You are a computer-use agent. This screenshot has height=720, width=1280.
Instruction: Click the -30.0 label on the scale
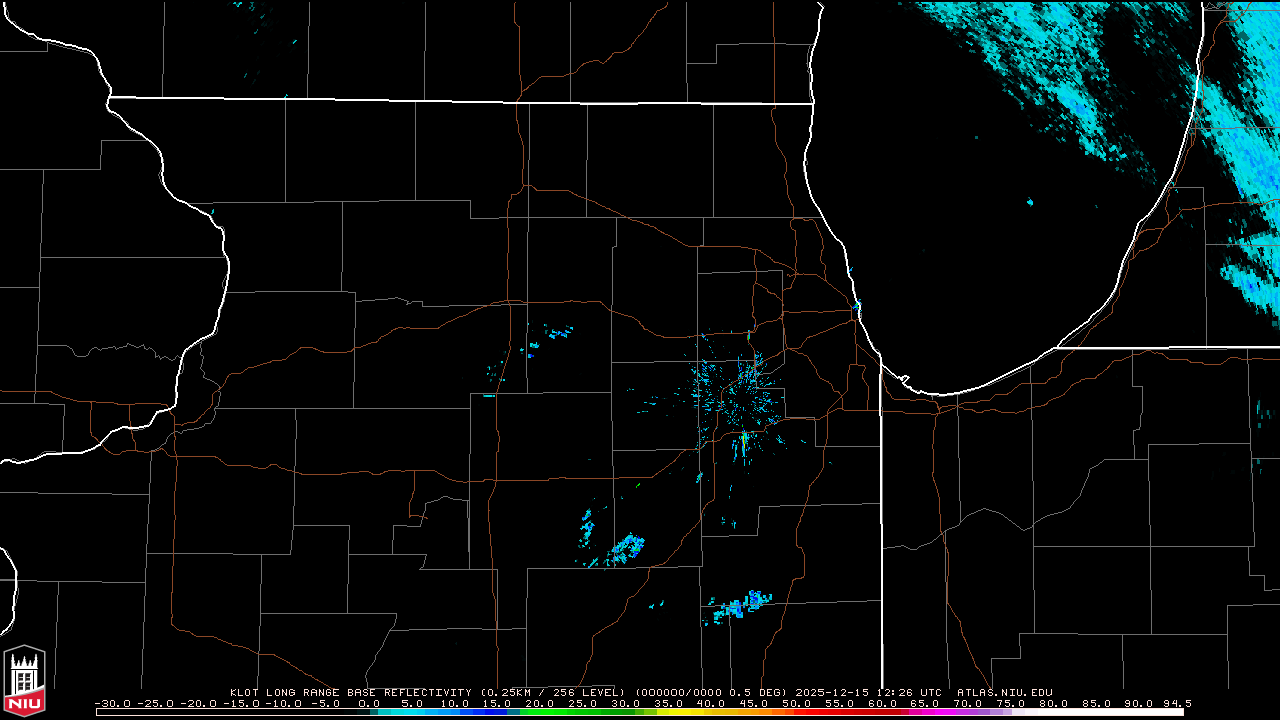[x=112, y=703]
